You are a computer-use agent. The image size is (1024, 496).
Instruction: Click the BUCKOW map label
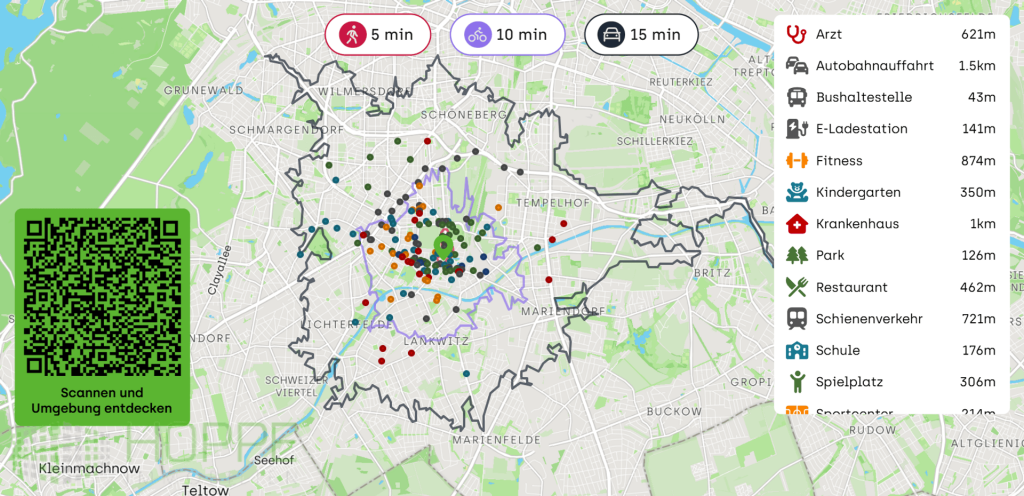click(x=674, y=412)
